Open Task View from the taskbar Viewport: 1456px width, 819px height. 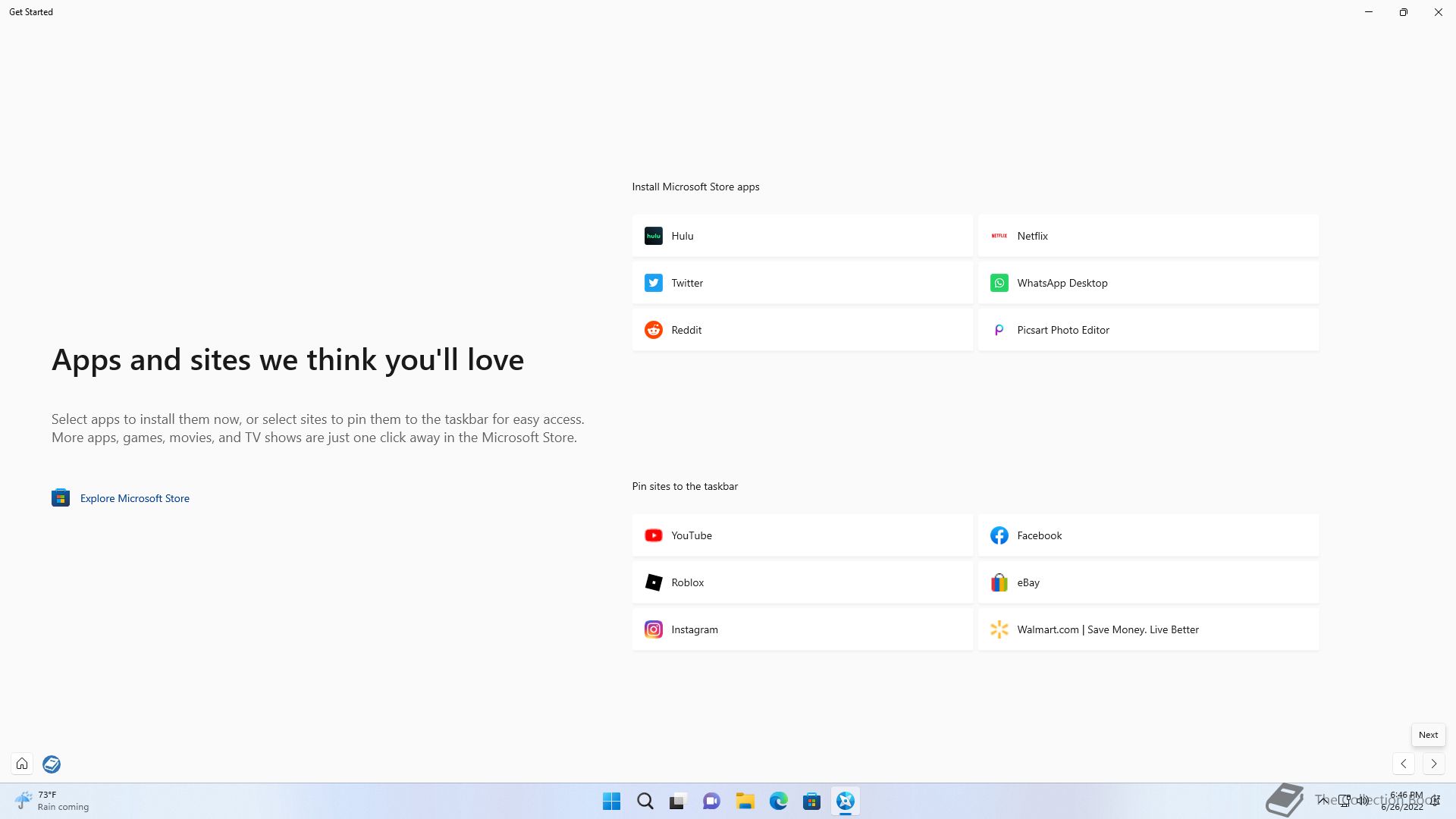pos(678,801)
